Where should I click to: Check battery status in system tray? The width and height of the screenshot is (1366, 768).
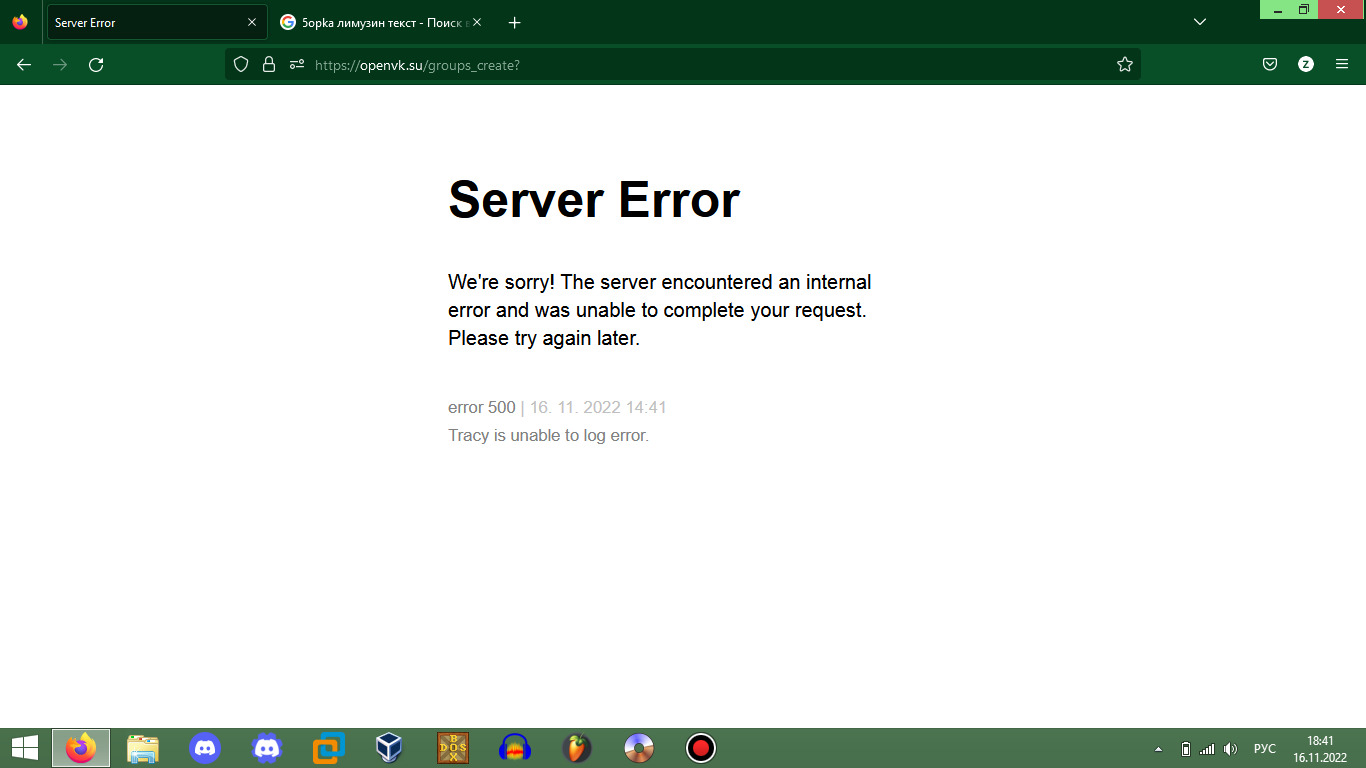pyautogui.click(x=1186, y=748)
